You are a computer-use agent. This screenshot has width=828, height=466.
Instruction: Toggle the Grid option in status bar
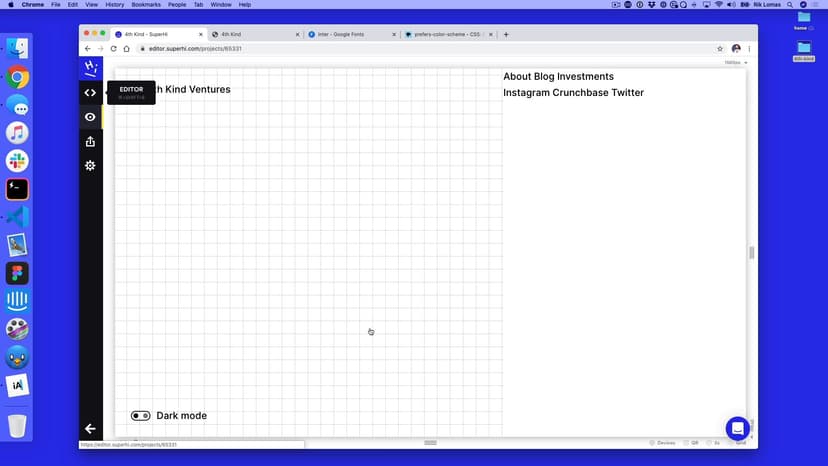pyautogui.click(x=738, y=442)
